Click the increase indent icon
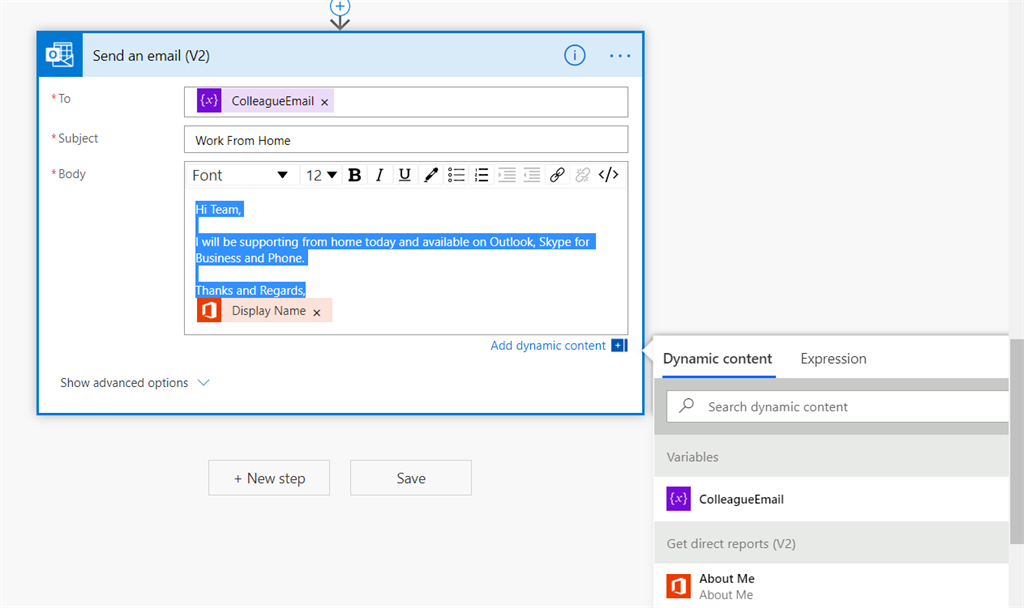The width and height of the screenshot is (1024, 608). [x=507, y=175]
